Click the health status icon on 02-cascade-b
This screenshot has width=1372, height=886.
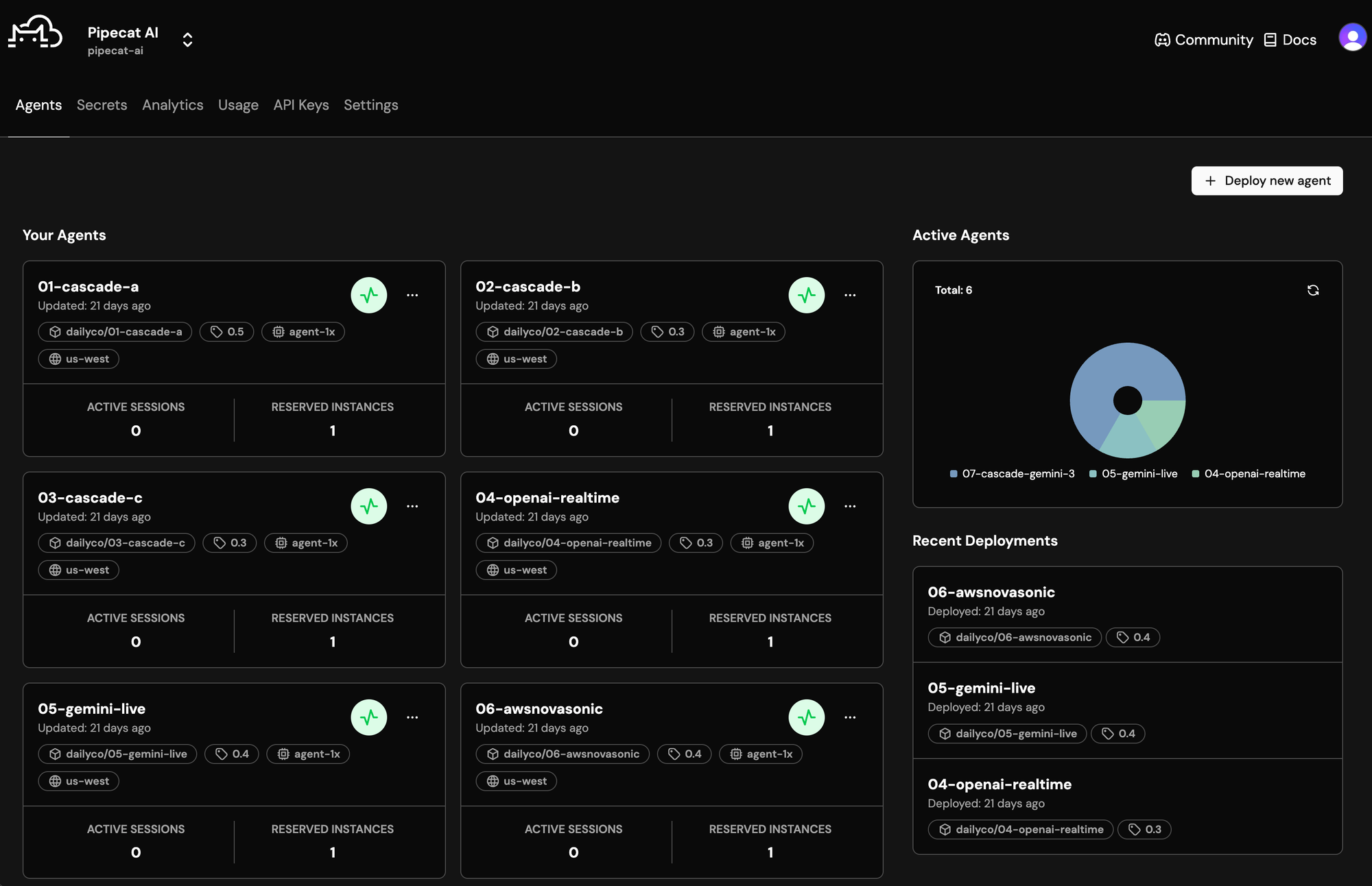[807, 296]
